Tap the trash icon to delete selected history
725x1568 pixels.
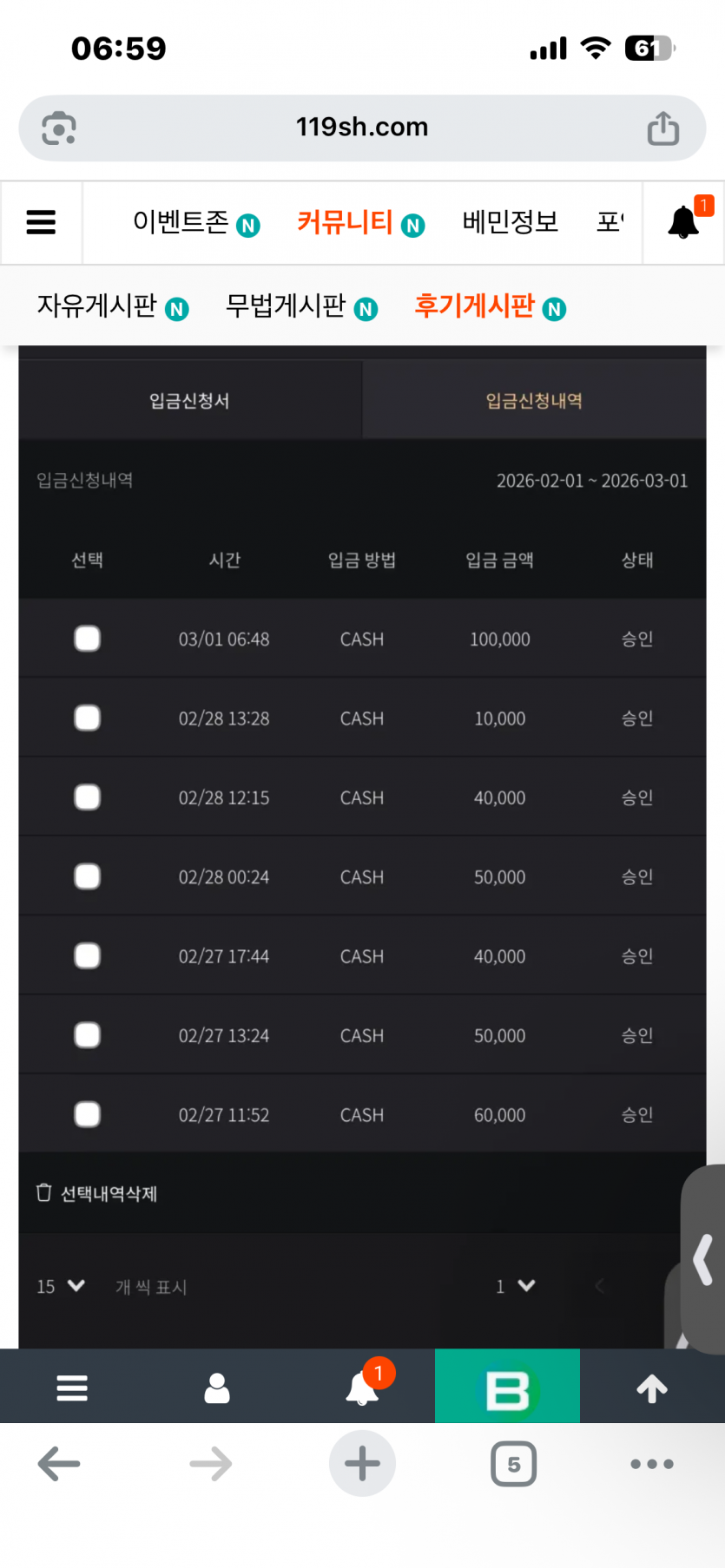pos(44,1193)
